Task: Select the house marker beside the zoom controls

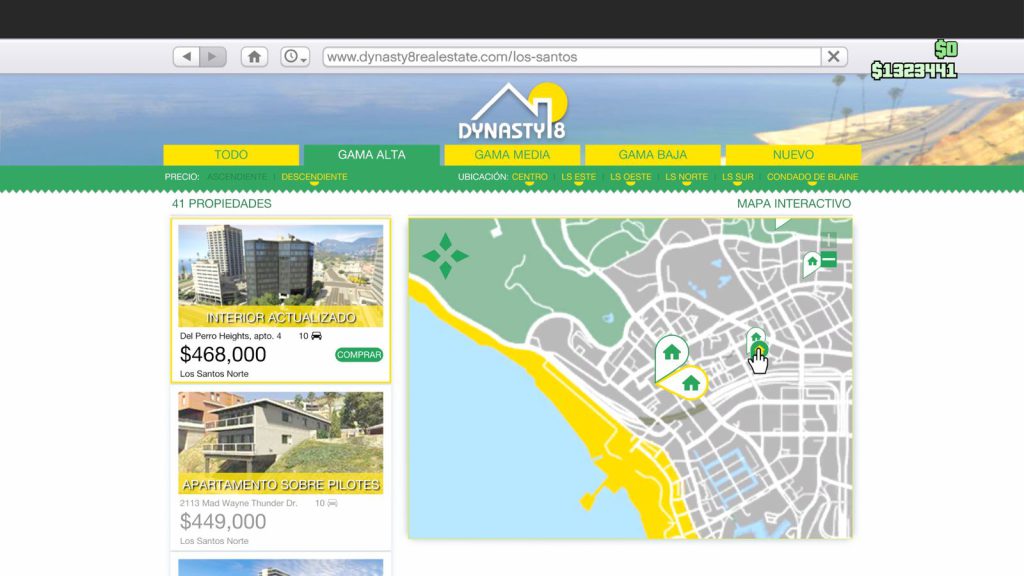Action: [x=811, y=263]
